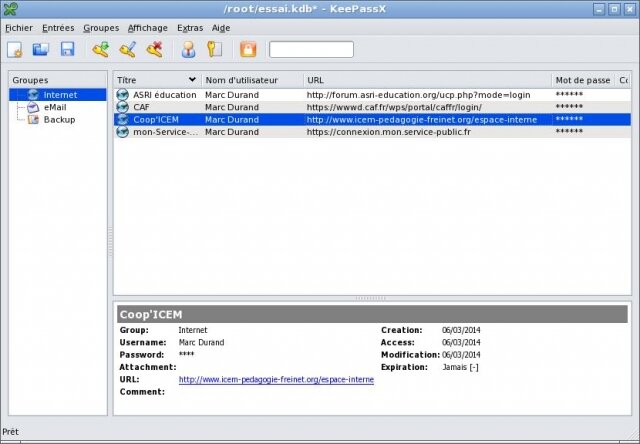Lock the workspace with the orange padlock icon

[x=248, y=49]
